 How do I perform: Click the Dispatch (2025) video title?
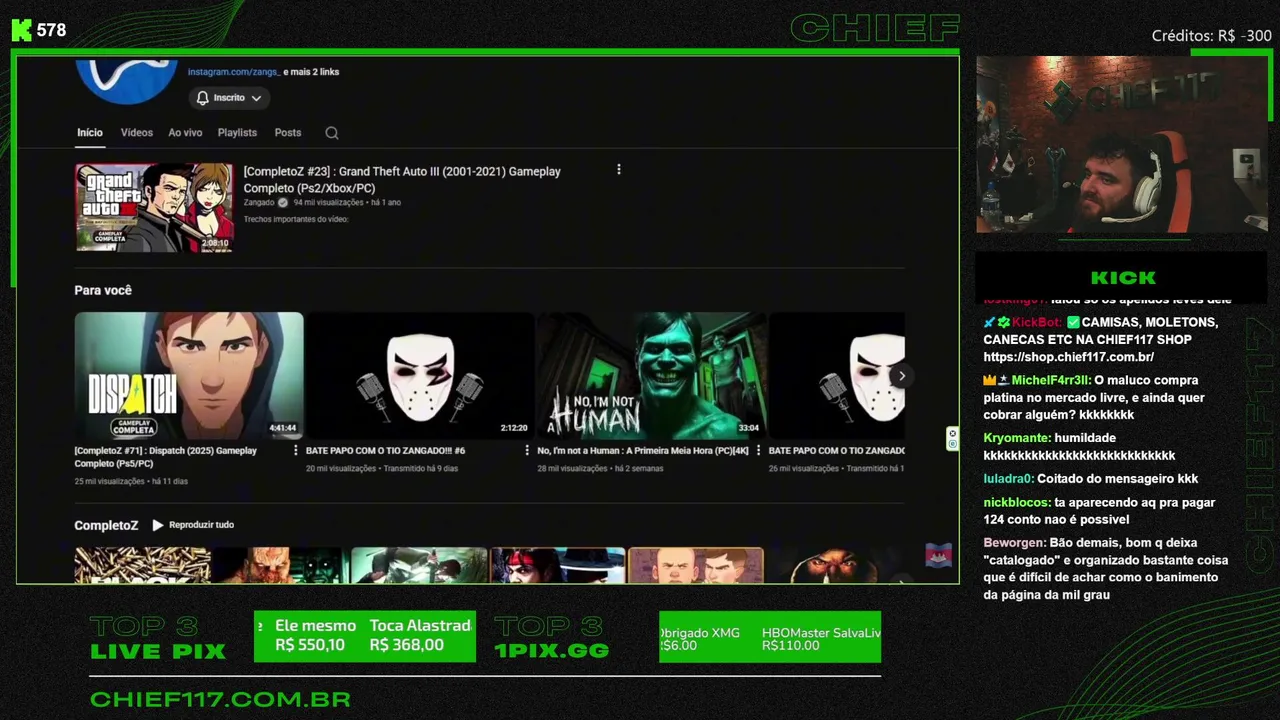[166, 457]
